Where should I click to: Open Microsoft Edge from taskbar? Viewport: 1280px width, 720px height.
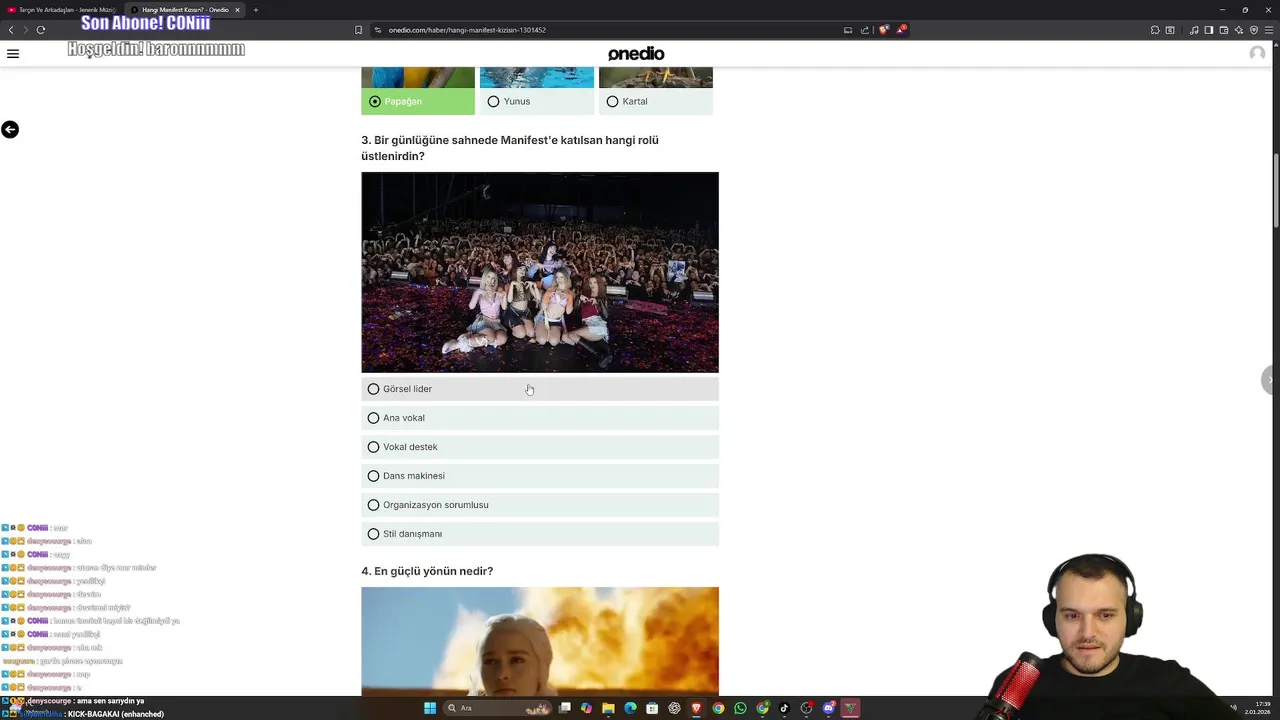(x=630, y=708)
